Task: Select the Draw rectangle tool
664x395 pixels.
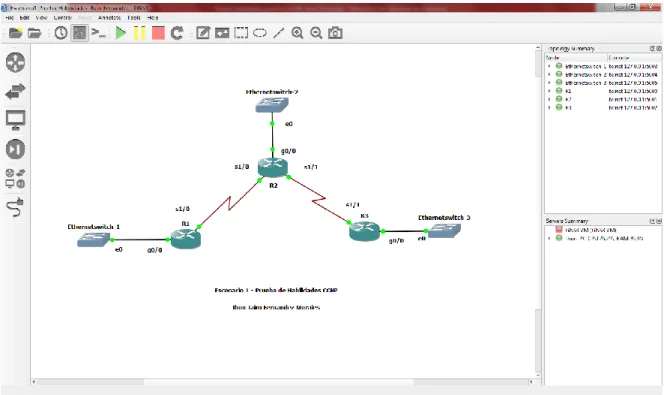Action: (241, 33)
